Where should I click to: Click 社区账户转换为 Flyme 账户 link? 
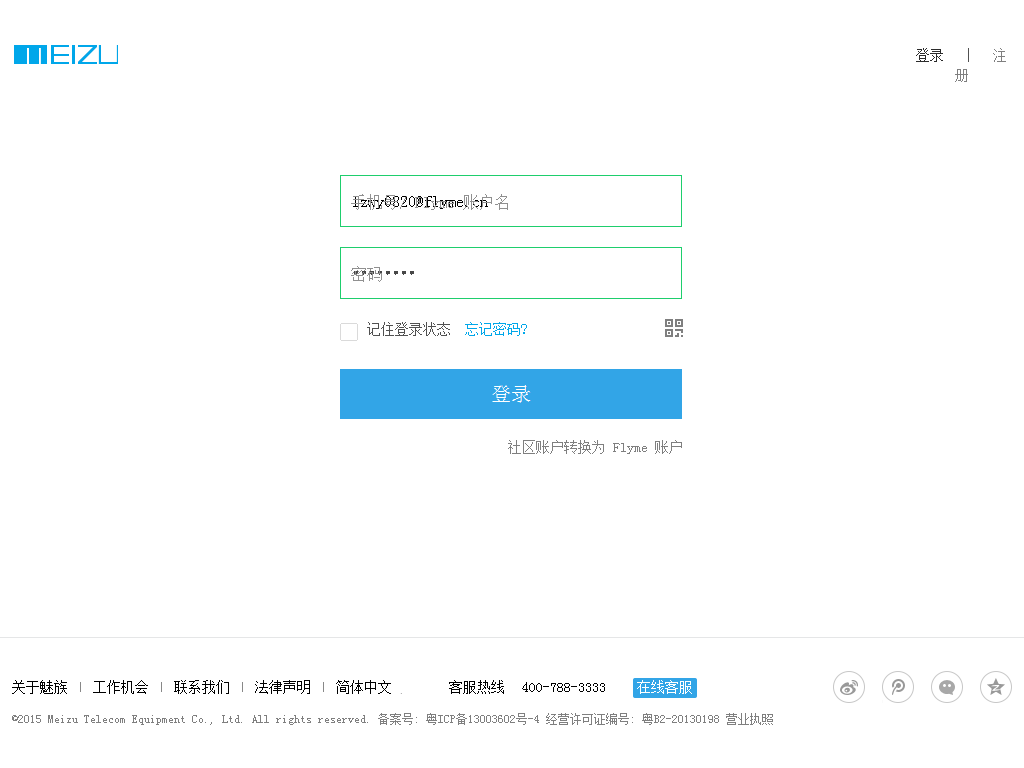[595, 447]
